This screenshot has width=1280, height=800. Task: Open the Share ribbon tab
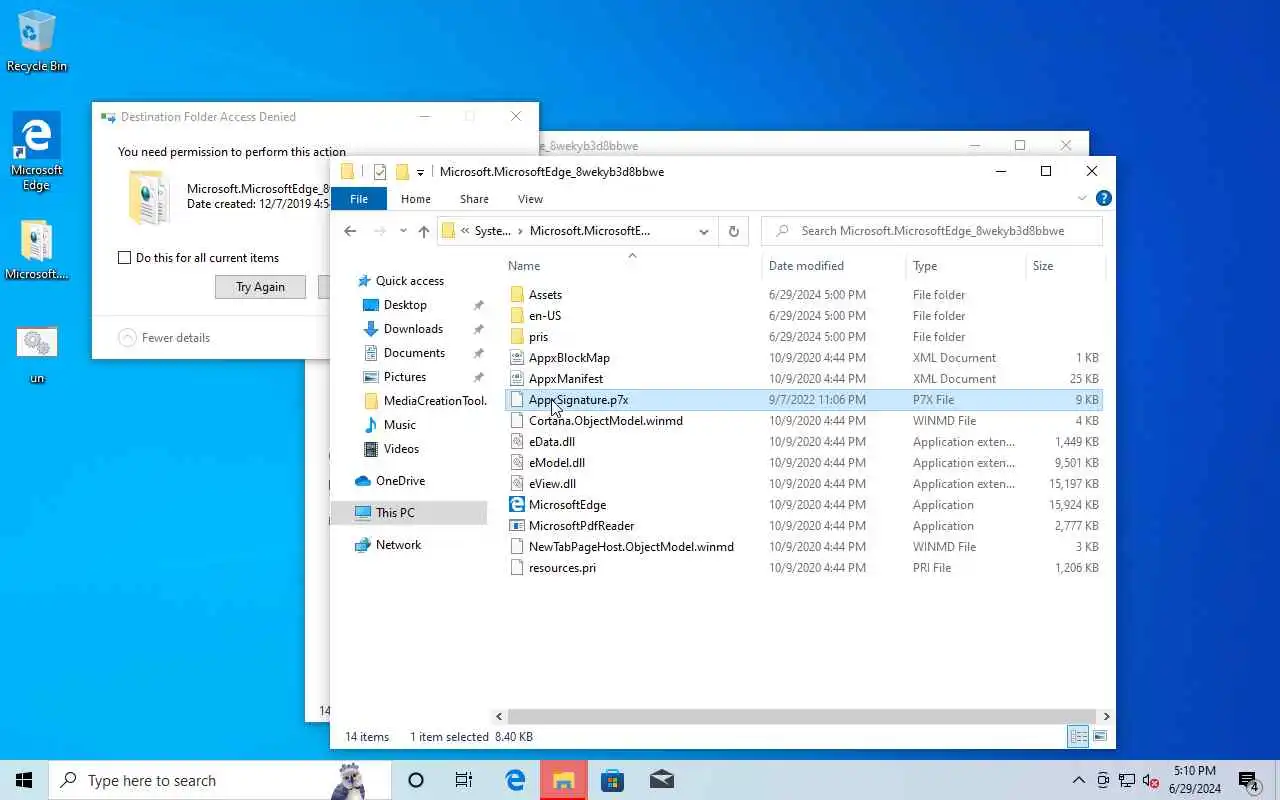474,199
